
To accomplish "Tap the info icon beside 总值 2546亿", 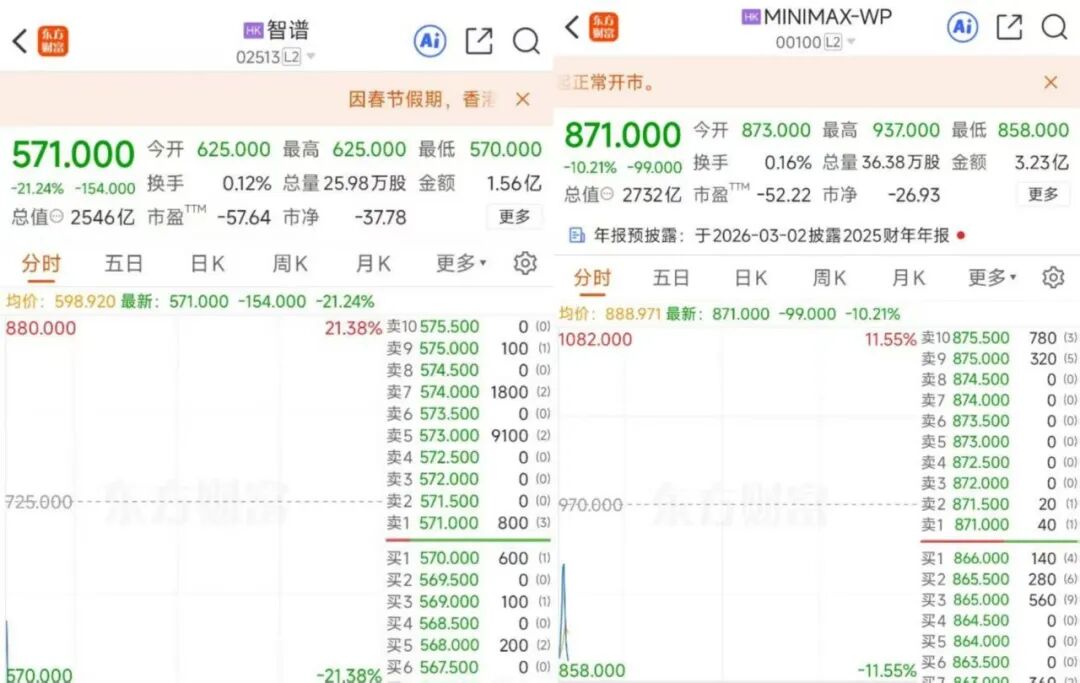I will pos(56,217).
